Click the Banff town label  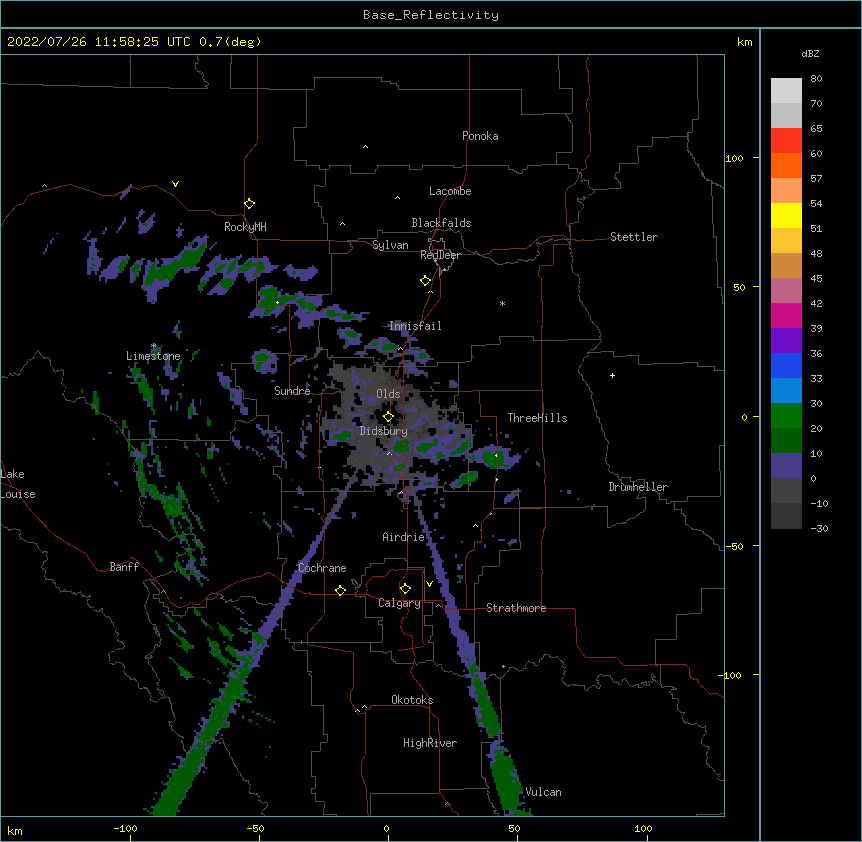coord(124,567)
